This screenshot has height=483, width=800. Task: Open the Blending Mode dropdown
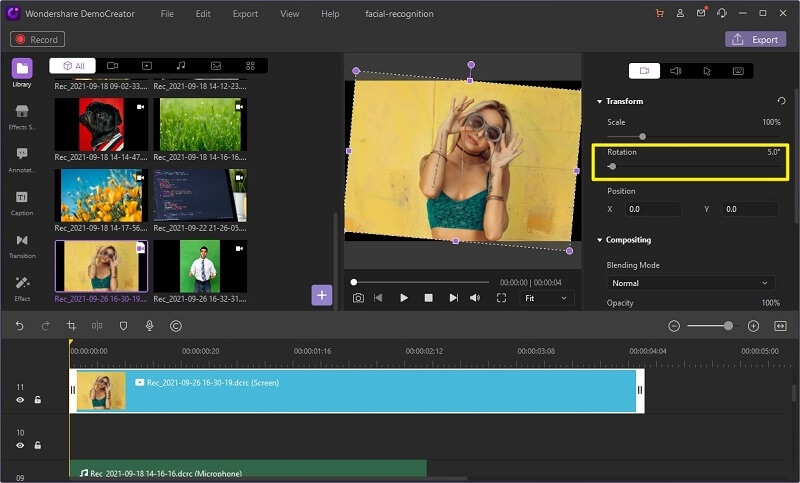pos(691,283)
